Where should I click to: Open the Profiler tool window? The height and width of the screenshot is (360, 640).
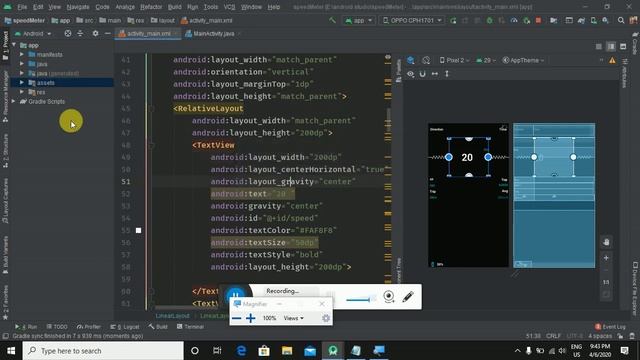click(89, 327)
